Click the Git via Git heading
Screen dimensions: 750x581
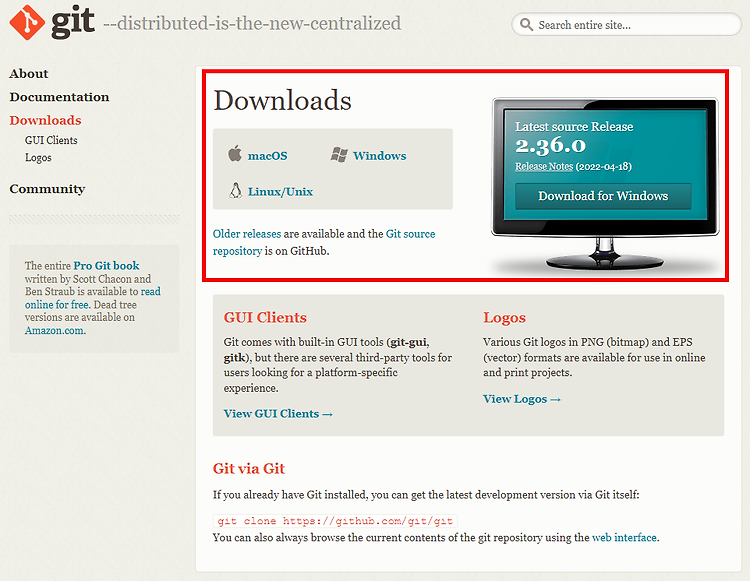tap(249, 469)
